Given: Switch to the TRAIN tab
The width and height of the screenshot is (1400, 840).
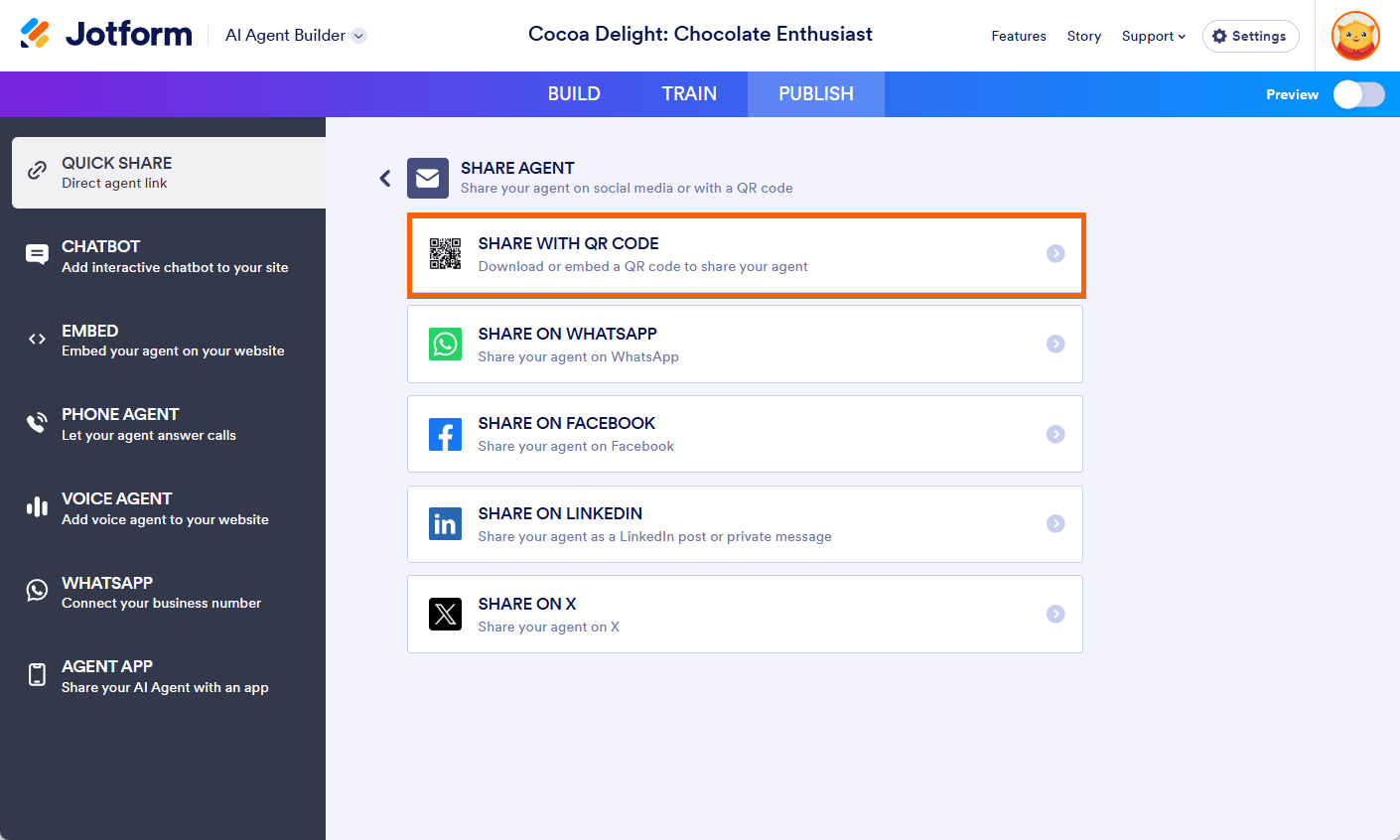Looking at the screenshot, I should 689,94.
